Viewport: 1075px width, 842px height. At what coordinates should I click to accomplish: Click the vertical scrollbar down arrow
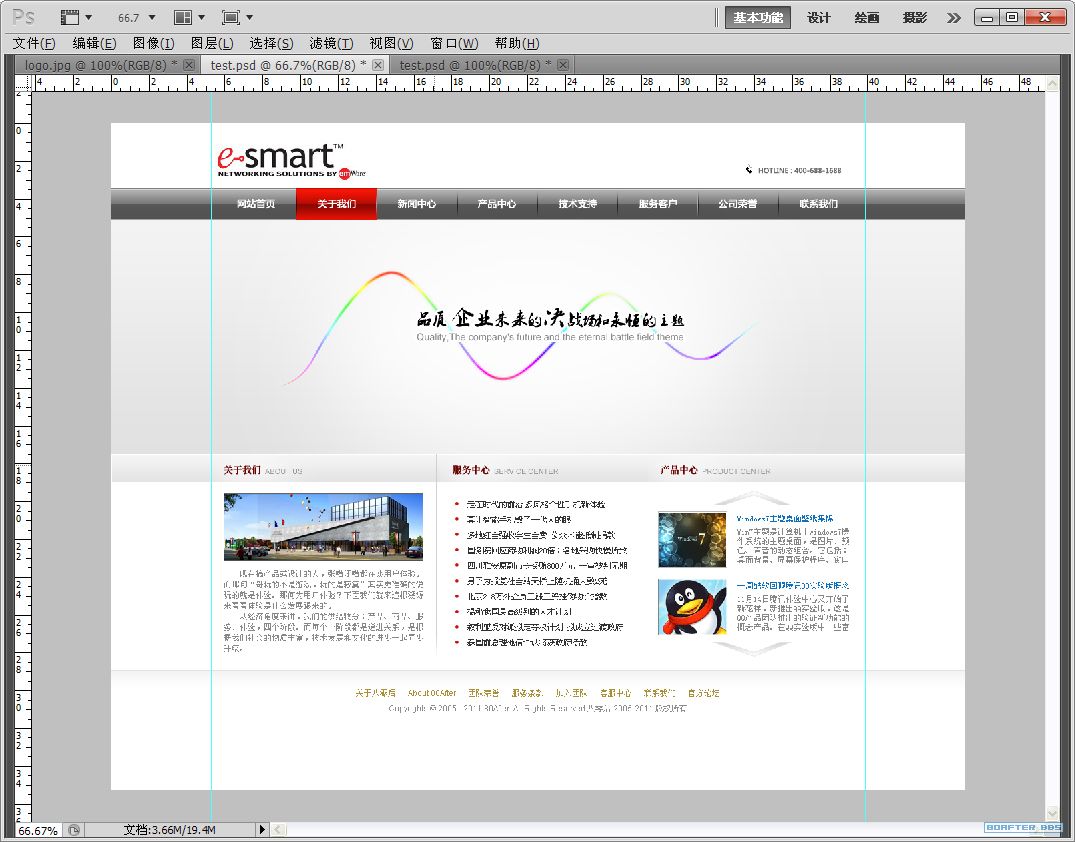(x=1052, y=813)
